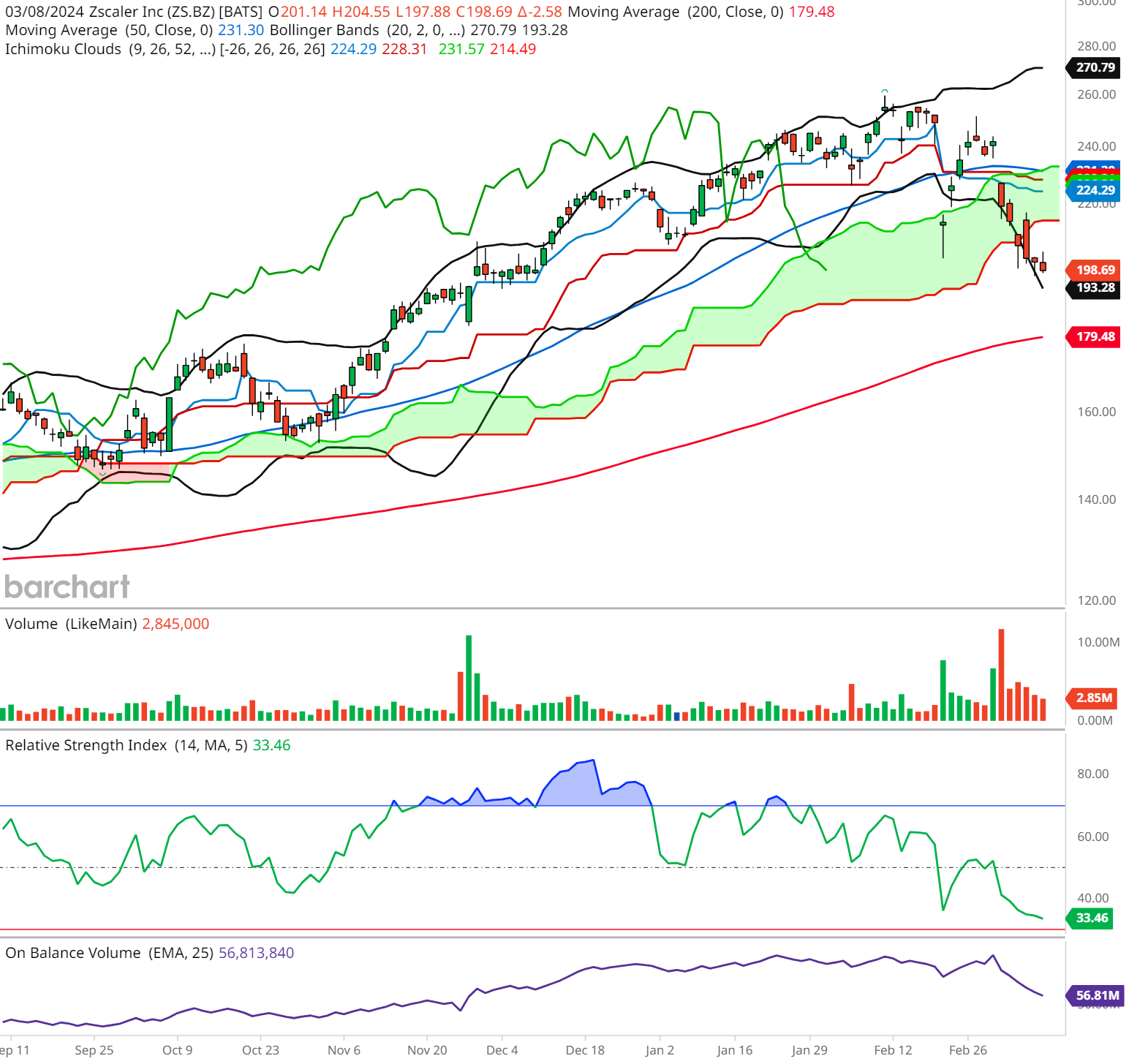Image resolution: width=1129 pixels, height=1064 pixels.
Task: Click the 198.69 closing price label
Action: 1093,271
